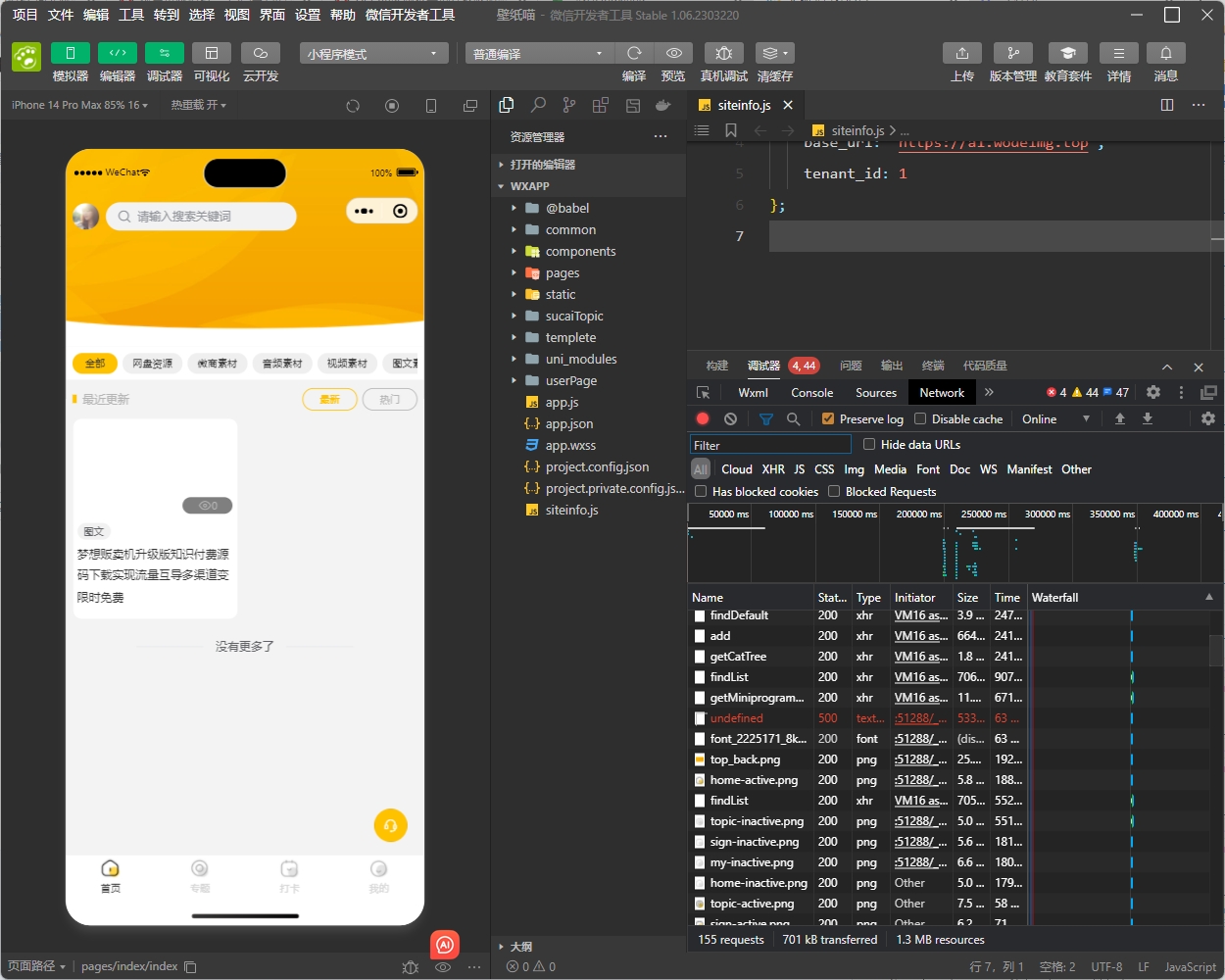Switch to the Console tab
This screenshot has width=1225, height=980.
[x=812, y=392]
